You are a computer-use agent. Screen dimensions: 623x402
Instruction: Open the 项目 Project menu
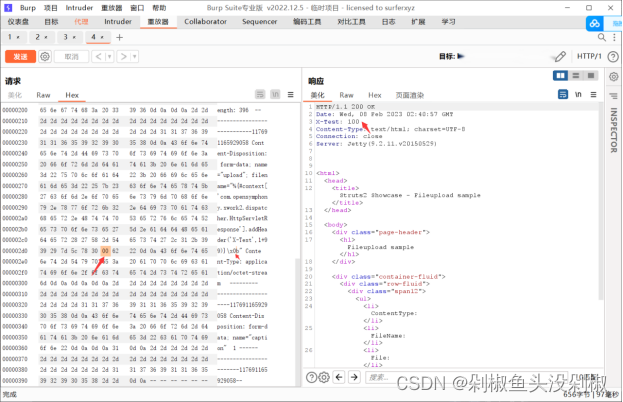[50, 8]
